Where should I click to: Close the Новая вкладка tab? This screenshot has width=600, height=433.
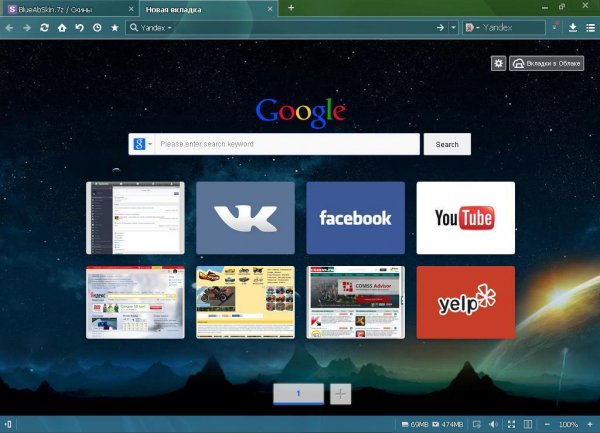pos(270,8)
